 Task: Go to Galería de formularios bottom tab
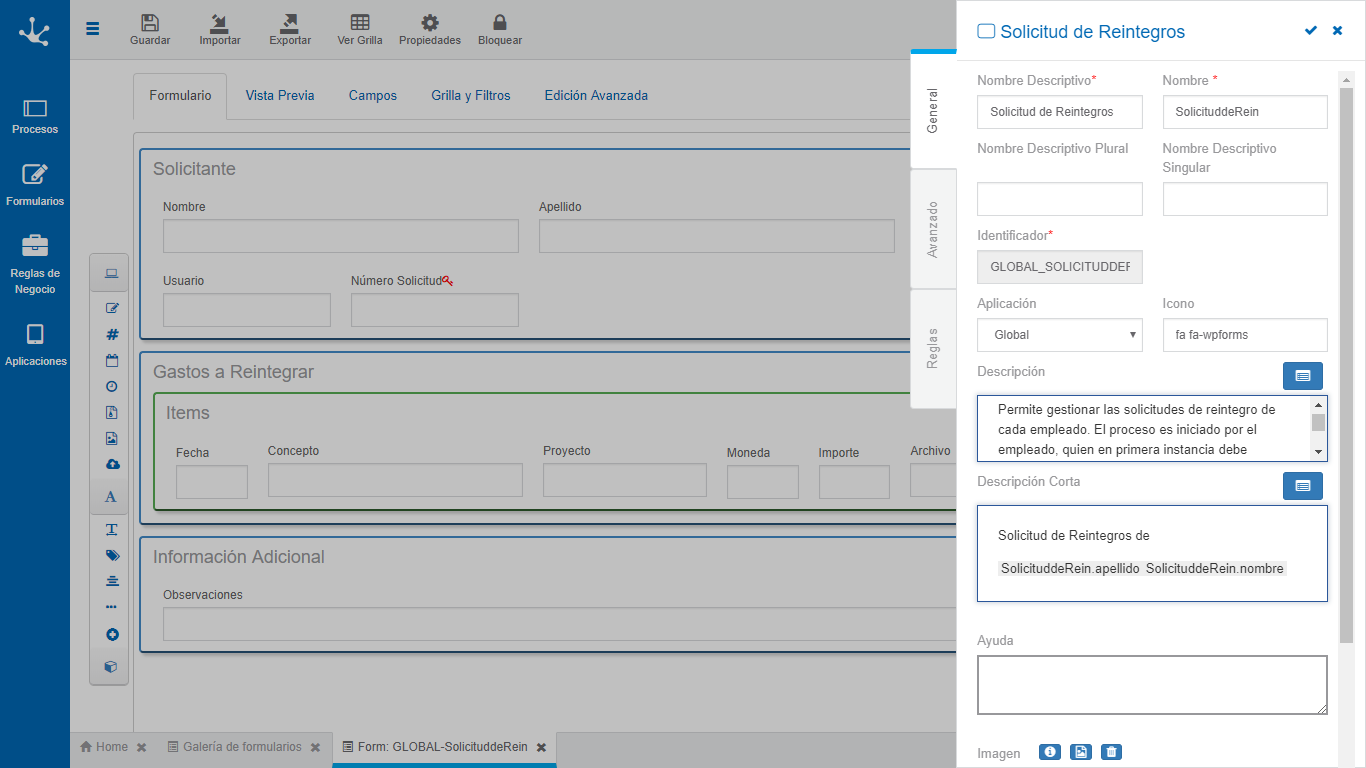tap(235, 747)
